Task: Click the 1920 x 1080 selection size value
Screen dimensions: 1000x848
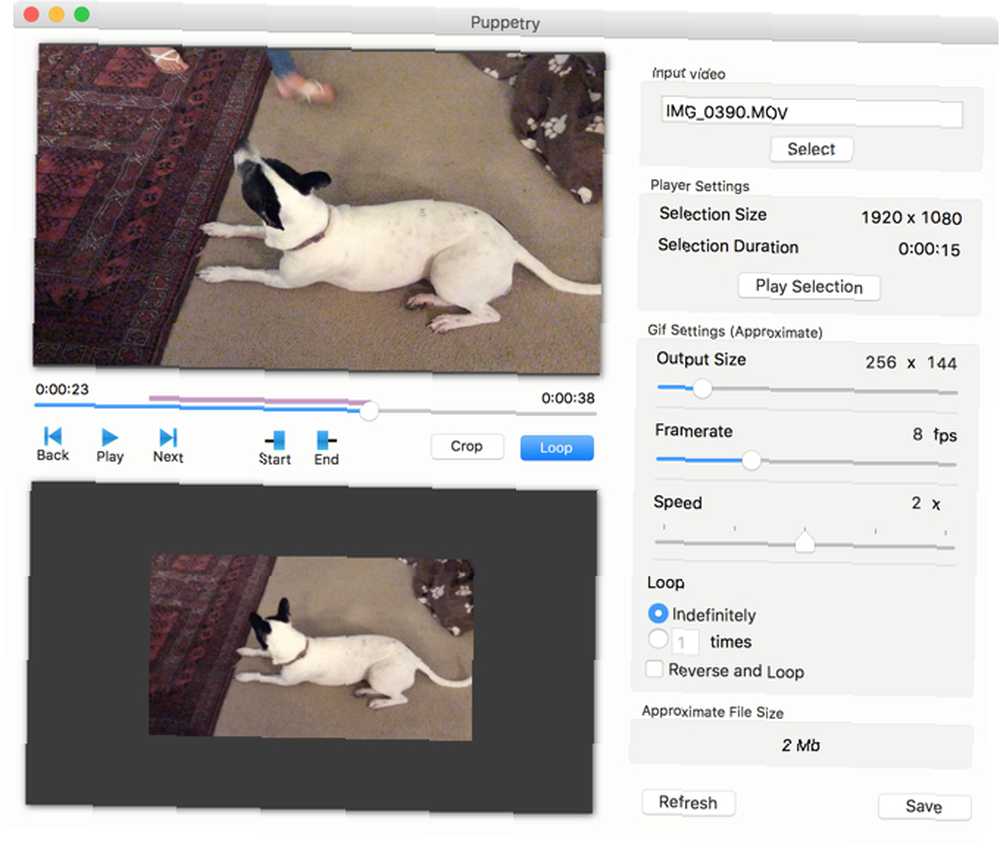Action: (911, 218)
